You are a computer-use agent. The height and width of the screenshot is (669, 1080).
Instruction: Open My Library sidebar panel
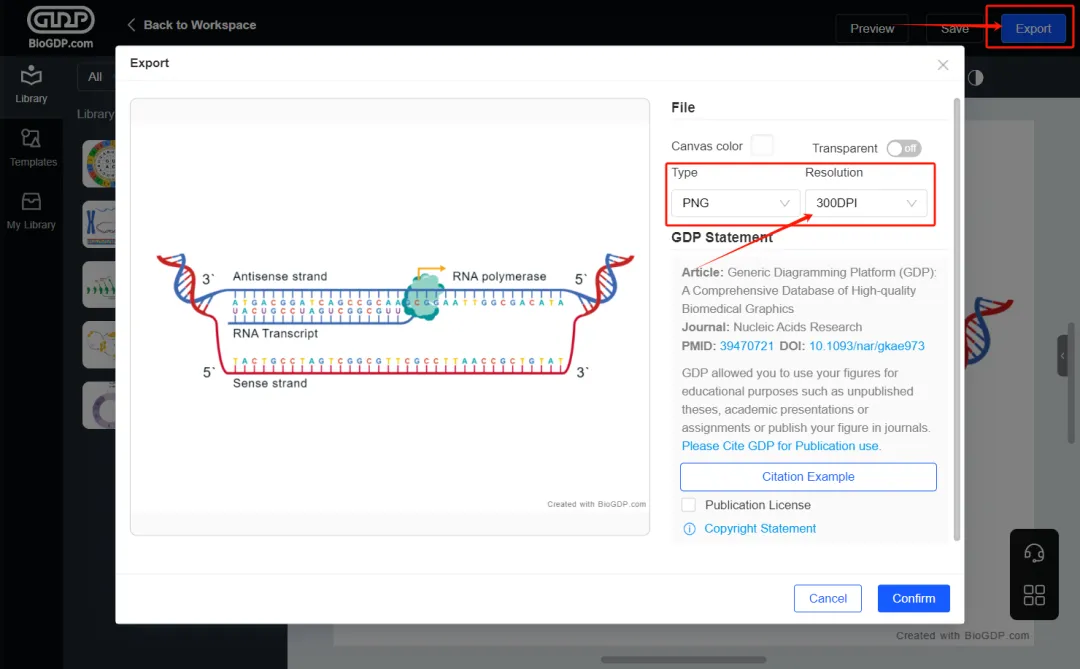coord(31,211)
